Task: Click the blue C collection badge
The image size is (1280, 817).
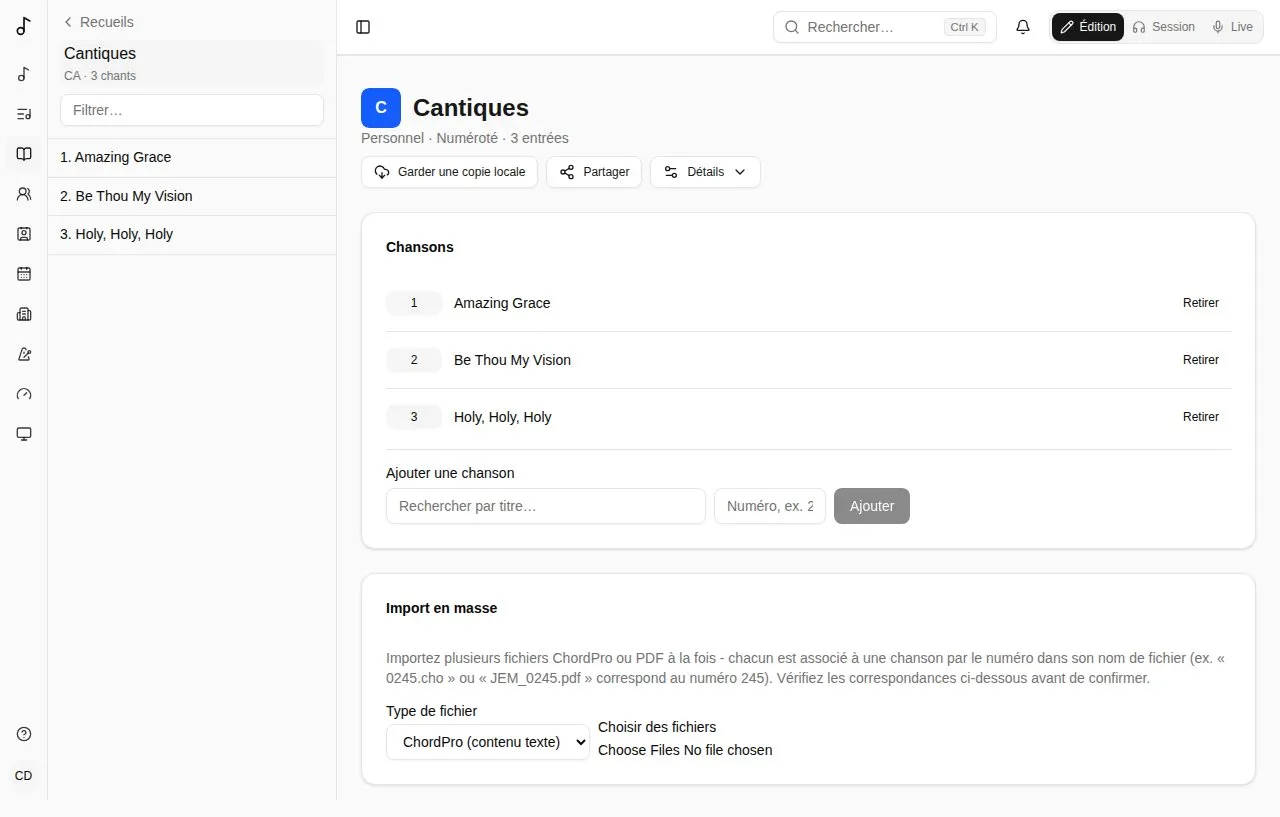Action: click(381, 108)
